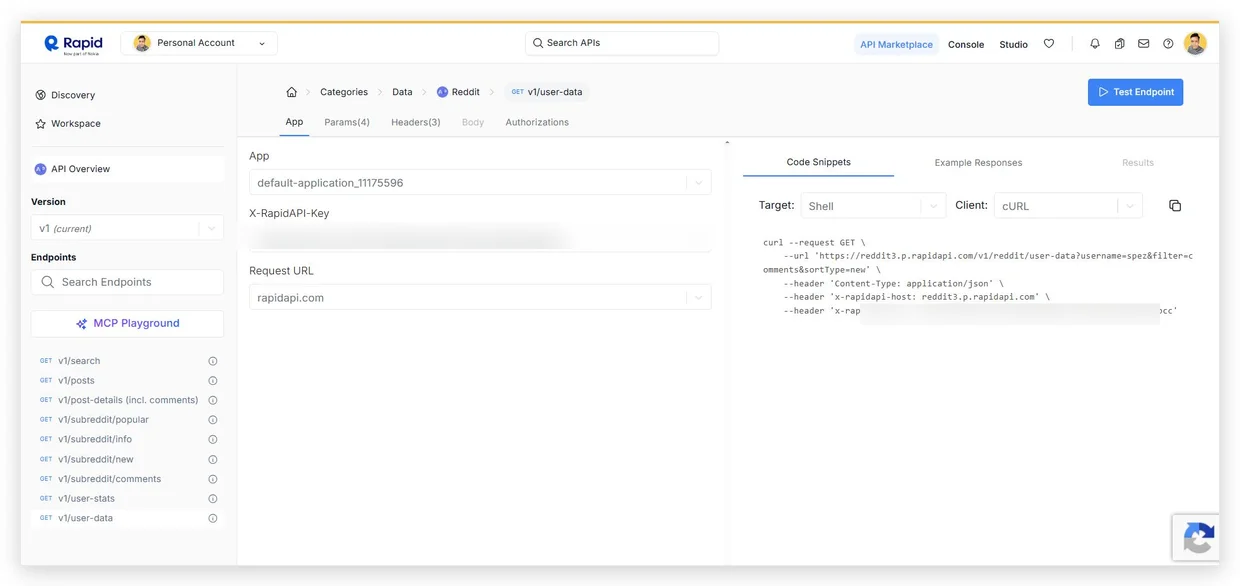The width and height of the screenshot is (1240, 586).
Task: Click the Discovery compass icon
Action: (x=40, y=95)
